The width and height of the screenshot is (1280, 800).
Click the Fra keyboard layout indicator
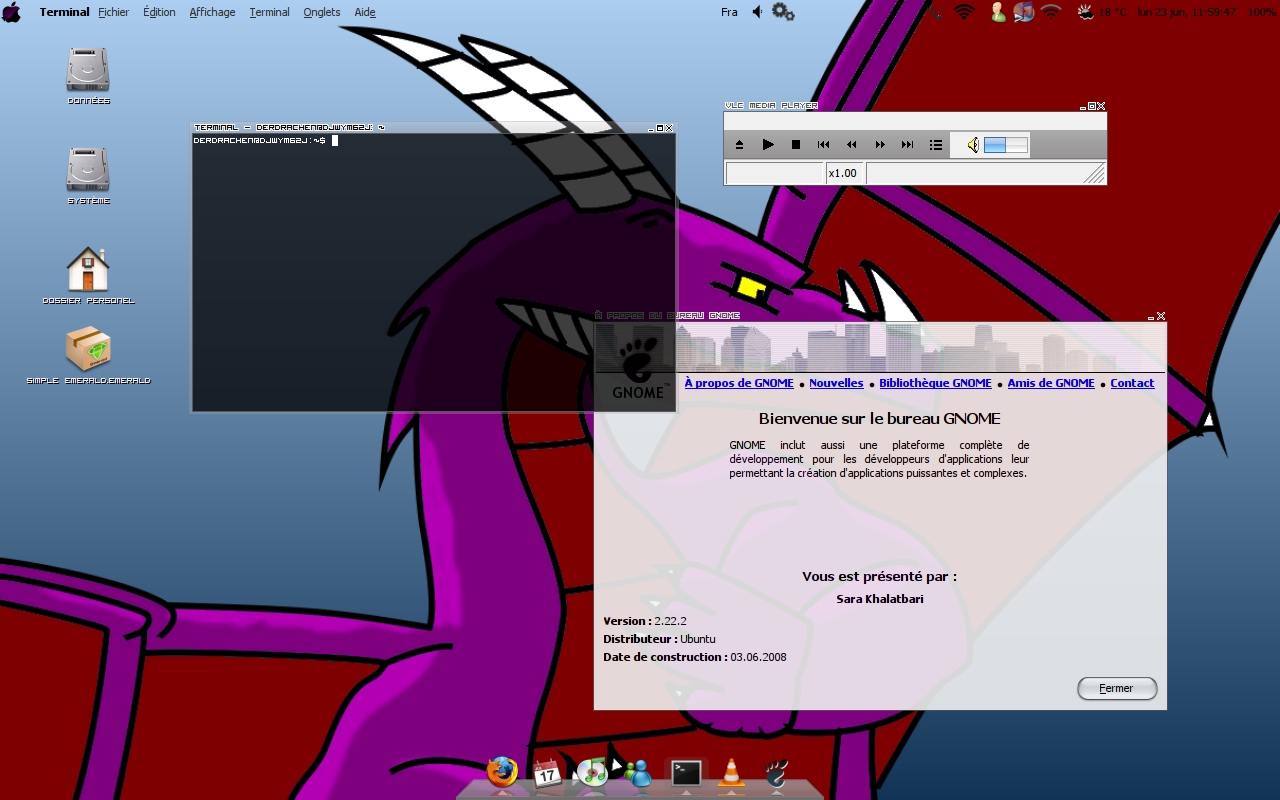729,12
